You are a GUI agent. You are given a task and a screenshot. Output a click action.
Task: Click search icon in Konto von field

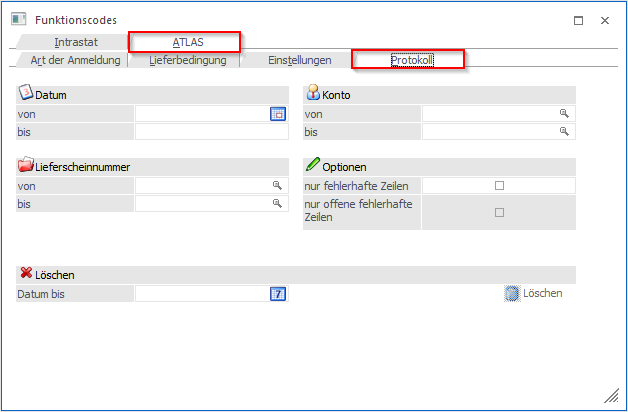(x=564, y=114)
